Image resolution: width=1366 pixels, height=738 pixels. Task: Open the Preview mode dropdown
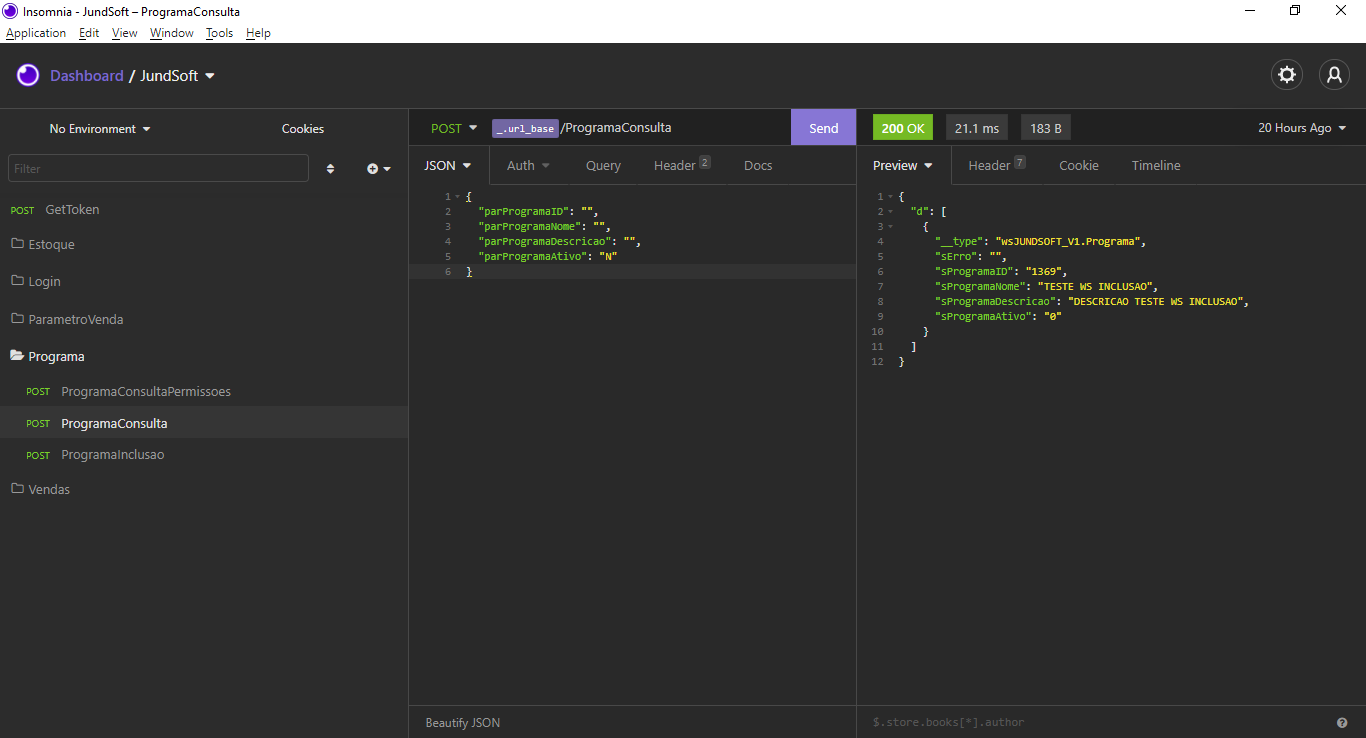coord(903,166)
